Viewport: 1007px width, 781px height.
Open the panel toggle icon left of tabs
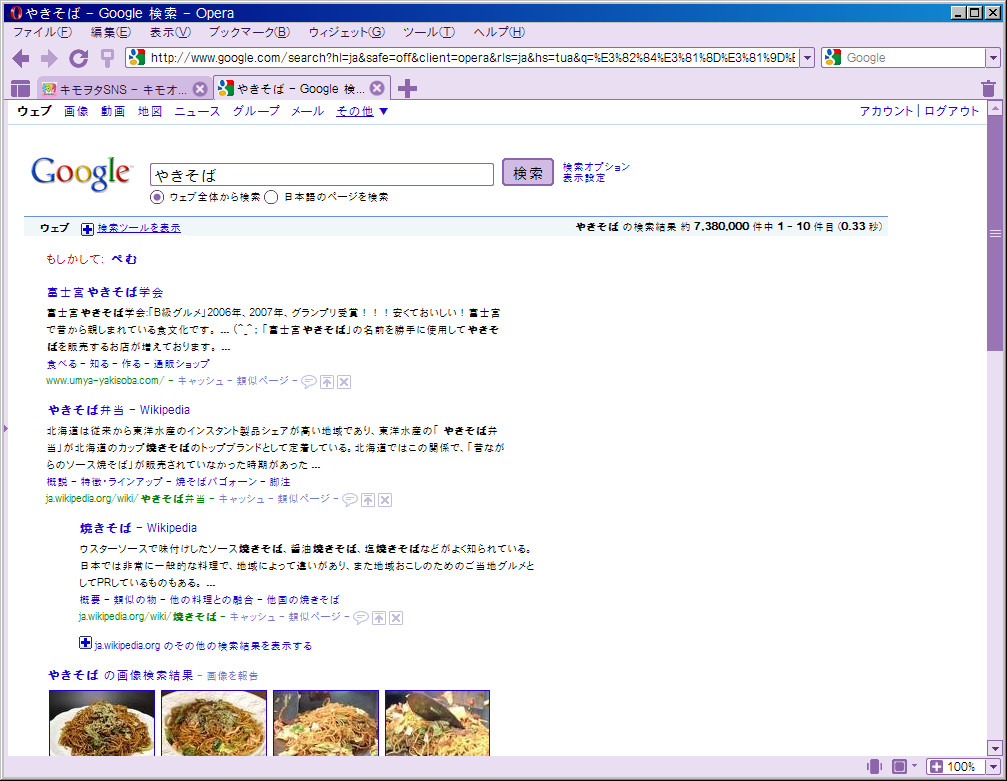coord(21,89)
